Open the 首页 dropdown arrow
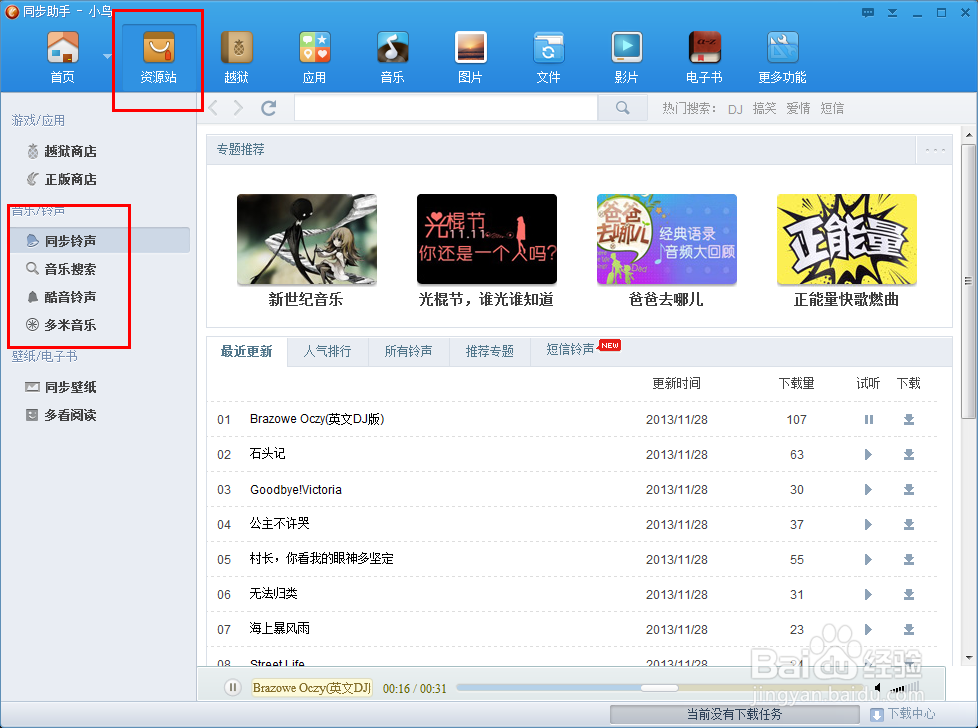Screen dimensions: 978x728 coord(107,55)
